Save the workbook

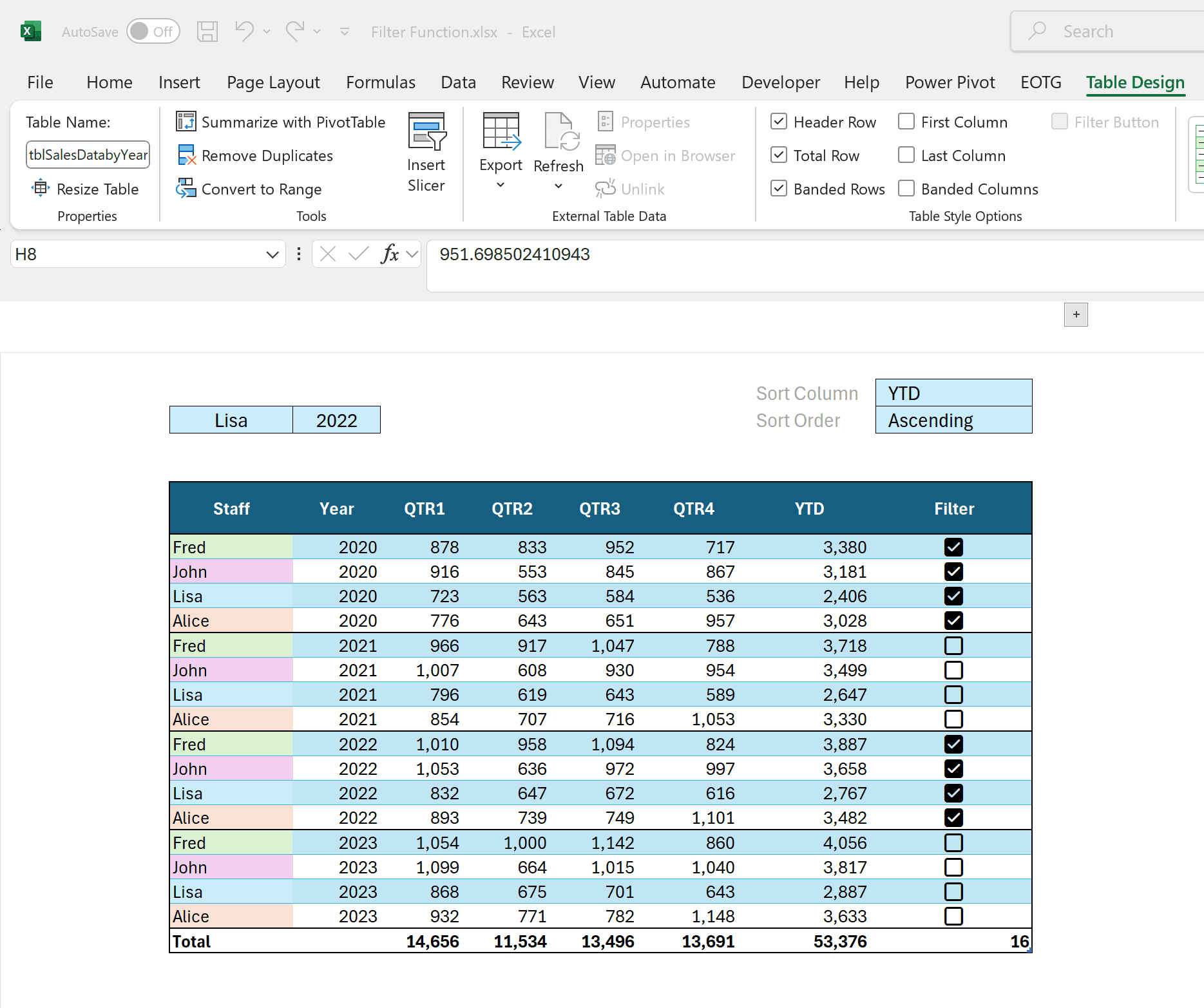207,31
